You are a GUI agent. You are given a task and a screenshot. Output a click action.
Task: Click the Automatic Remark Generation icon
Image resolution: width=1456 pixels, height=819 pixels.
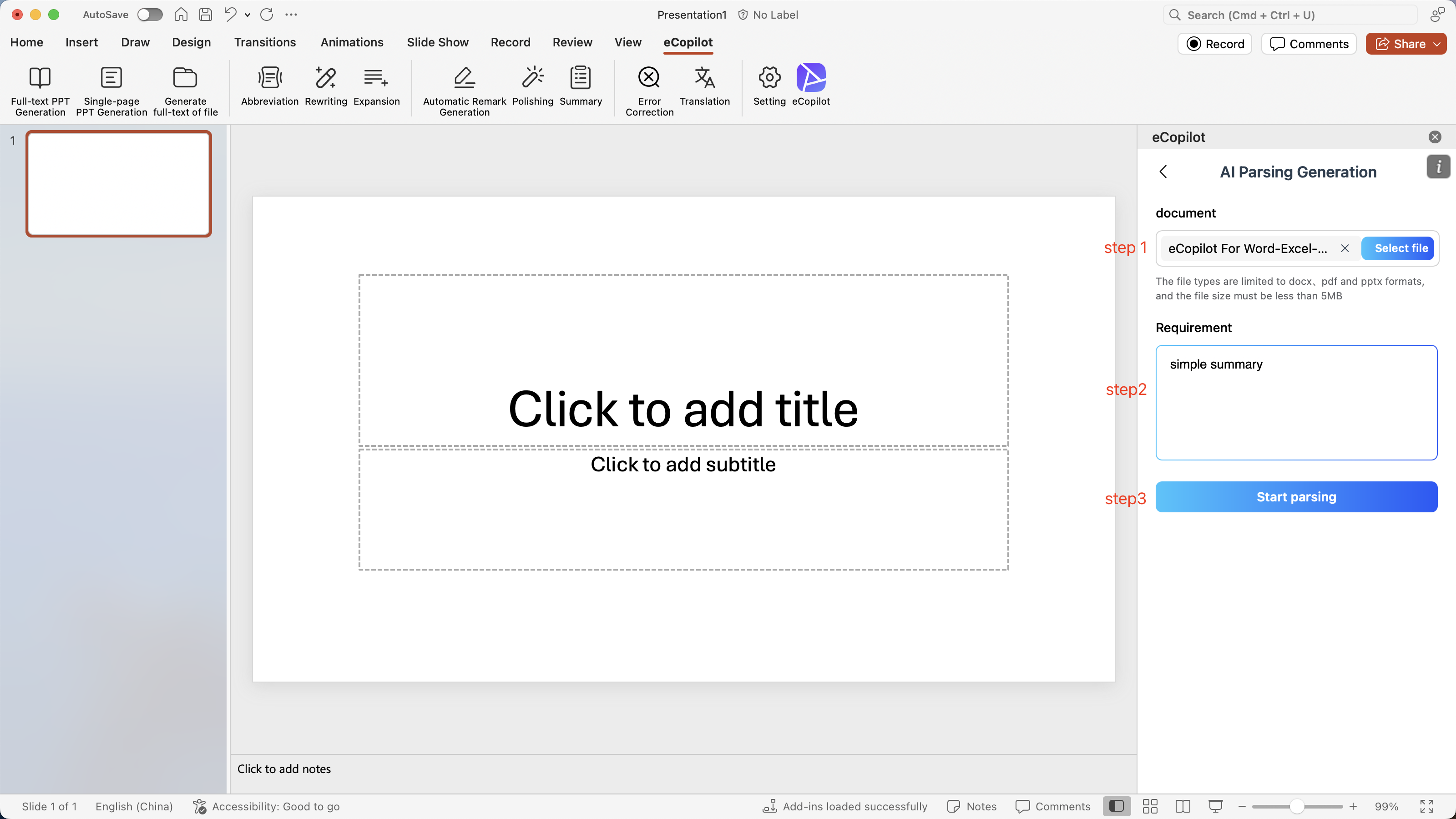click(464, 78)
